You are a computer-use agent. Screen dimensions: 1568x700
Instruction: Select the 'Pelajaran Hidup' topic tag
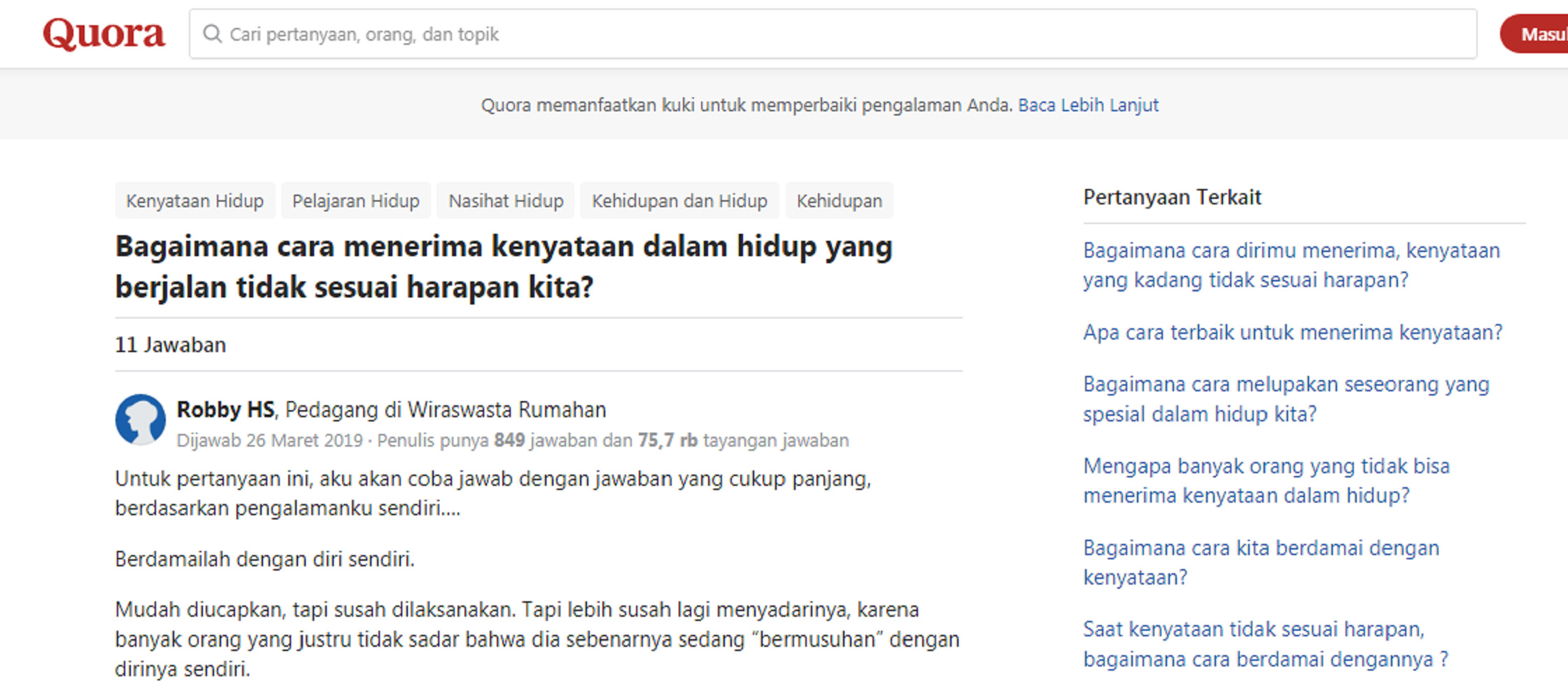pos(355,201)
